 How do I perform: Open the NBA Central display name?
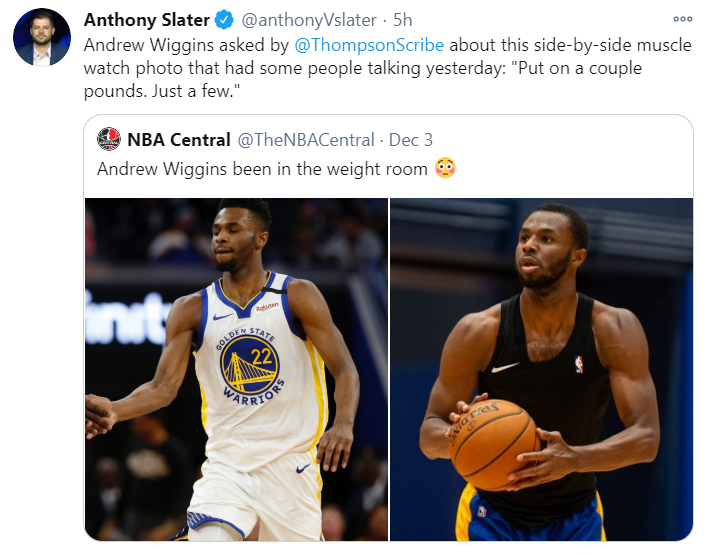click(x=179, y=139)
